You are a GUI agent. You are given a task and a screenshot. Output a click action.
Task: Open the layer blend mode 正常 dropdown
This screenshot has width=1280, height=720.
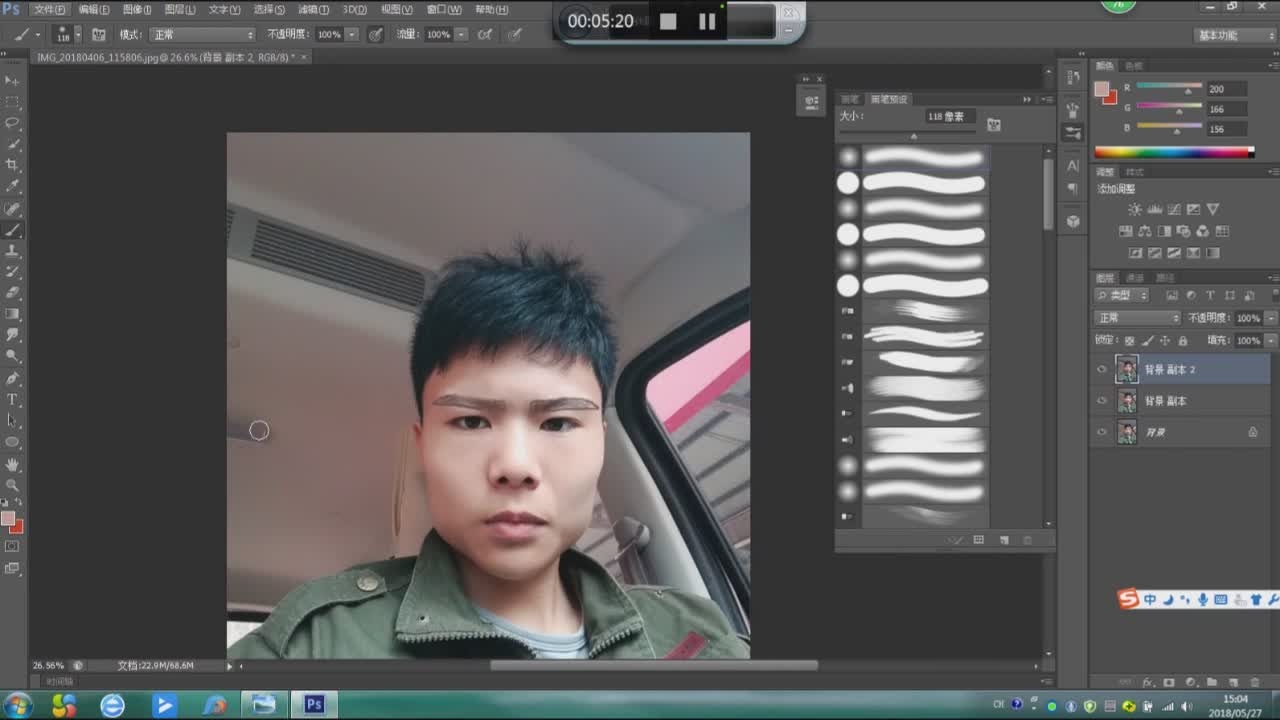click(1138, 318)
